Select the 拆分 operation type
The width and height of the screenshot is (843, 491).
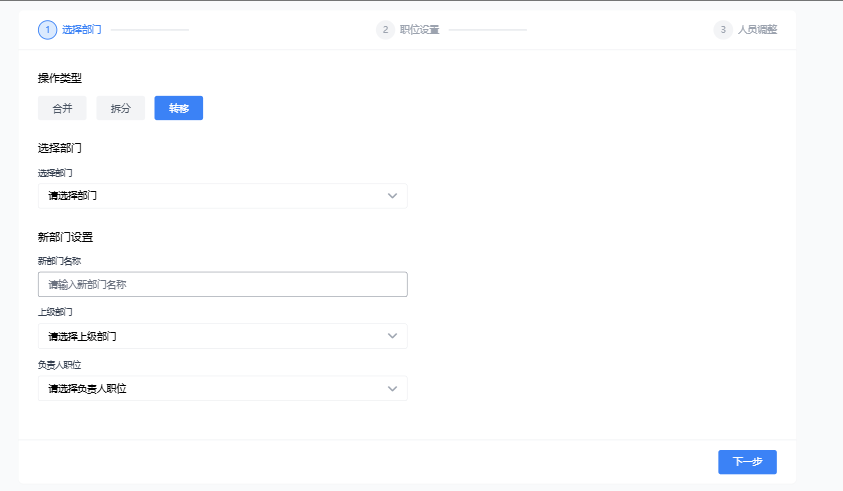tap(121, 108)
